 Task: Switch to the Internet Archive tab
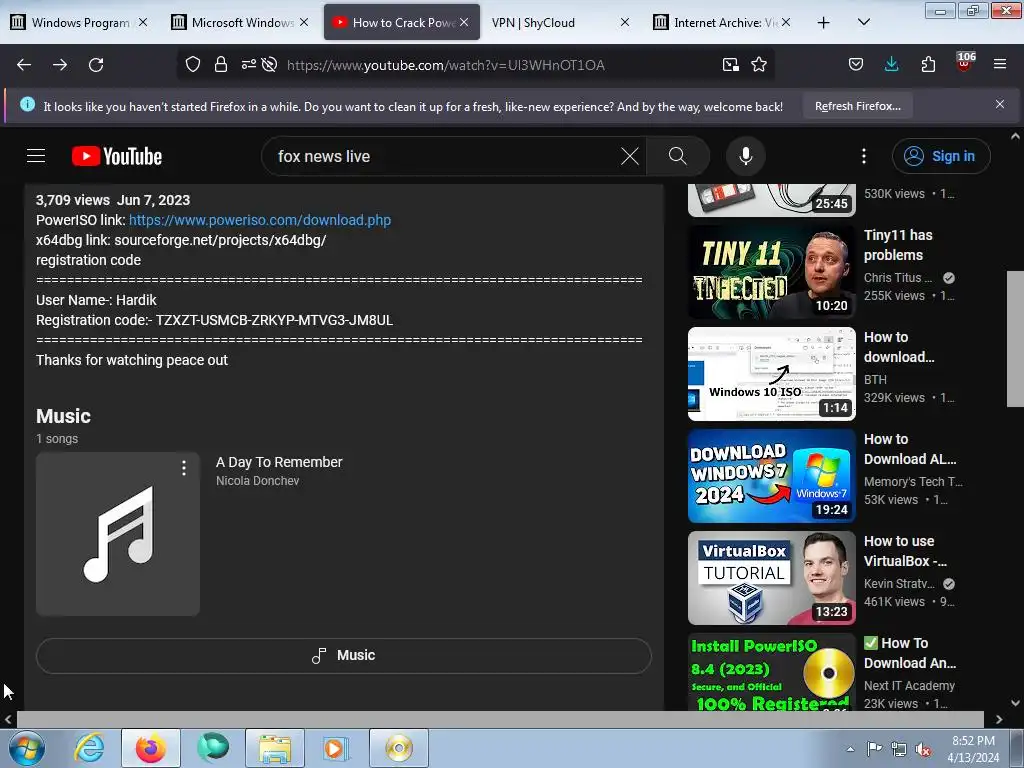point(722,23)
